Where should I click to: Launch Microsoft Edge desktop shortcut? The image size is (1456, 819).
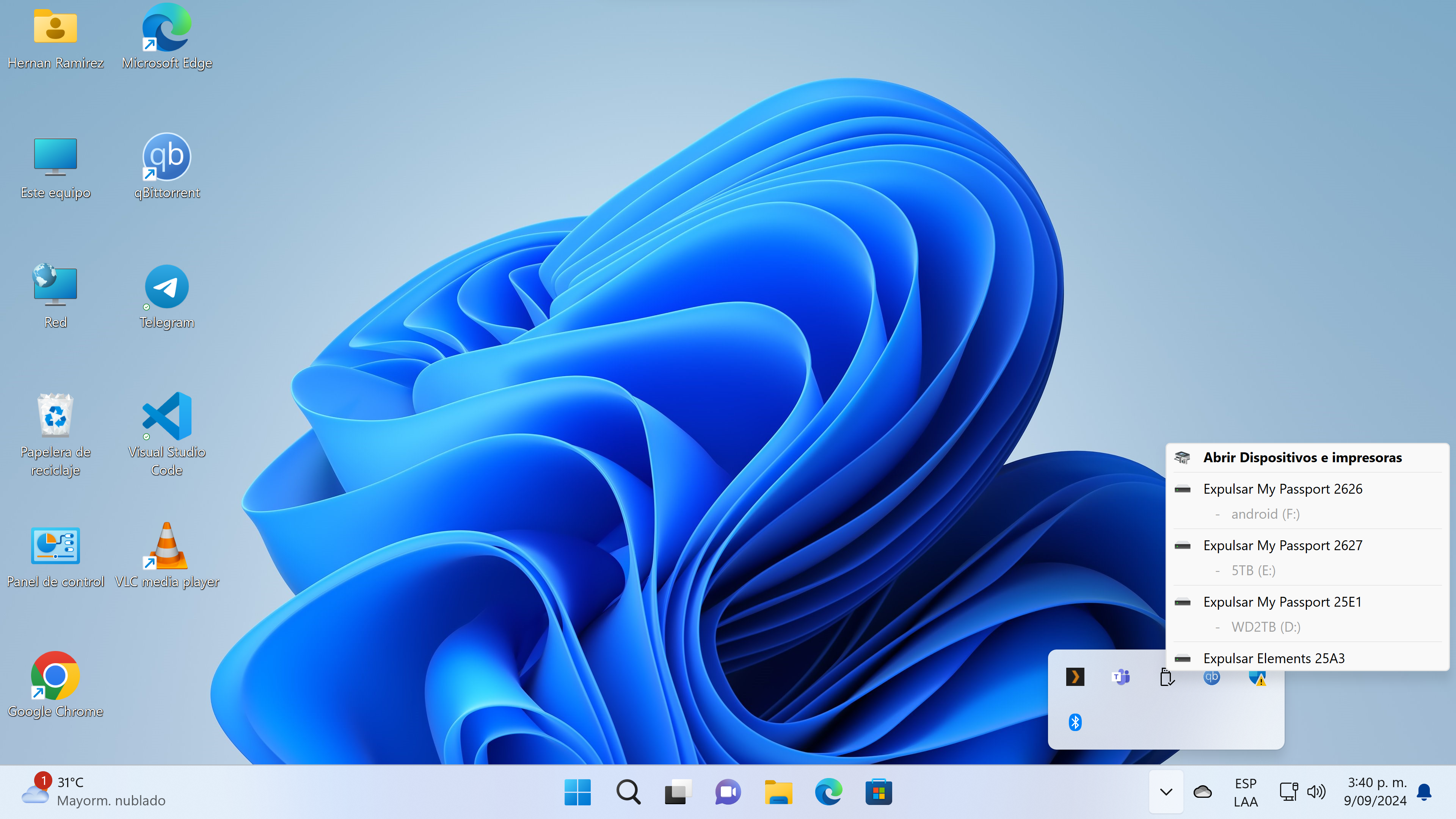coord(167,37)
